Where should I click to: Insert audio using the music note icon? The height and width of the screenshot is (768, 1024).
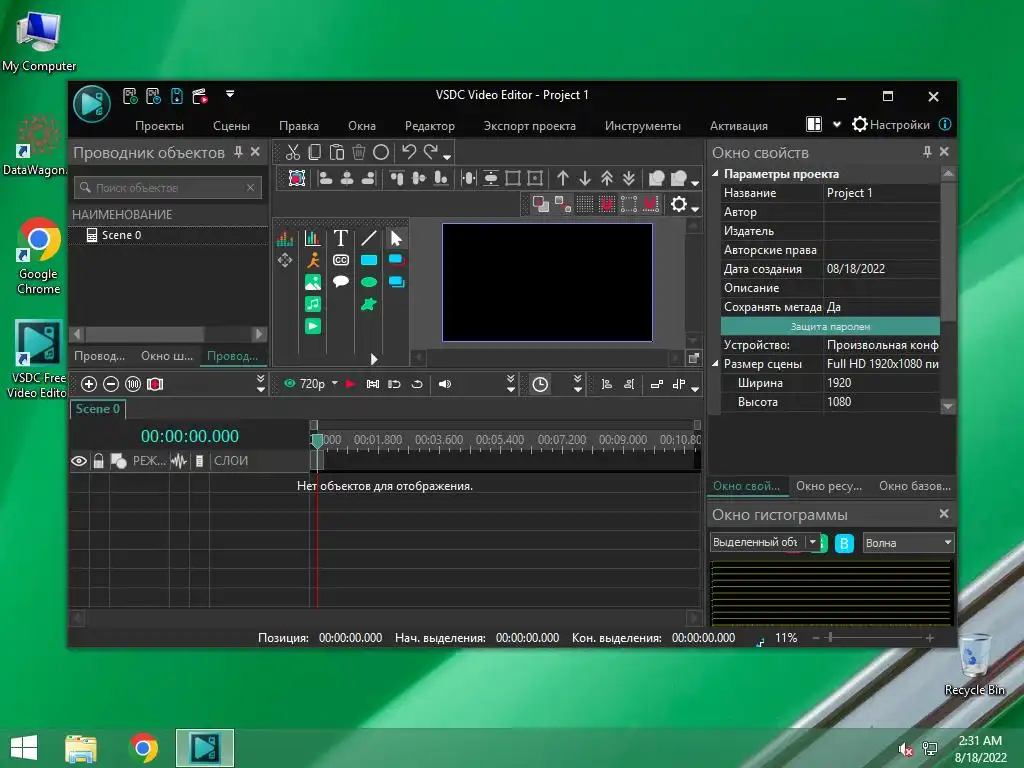tap(313, 304)
